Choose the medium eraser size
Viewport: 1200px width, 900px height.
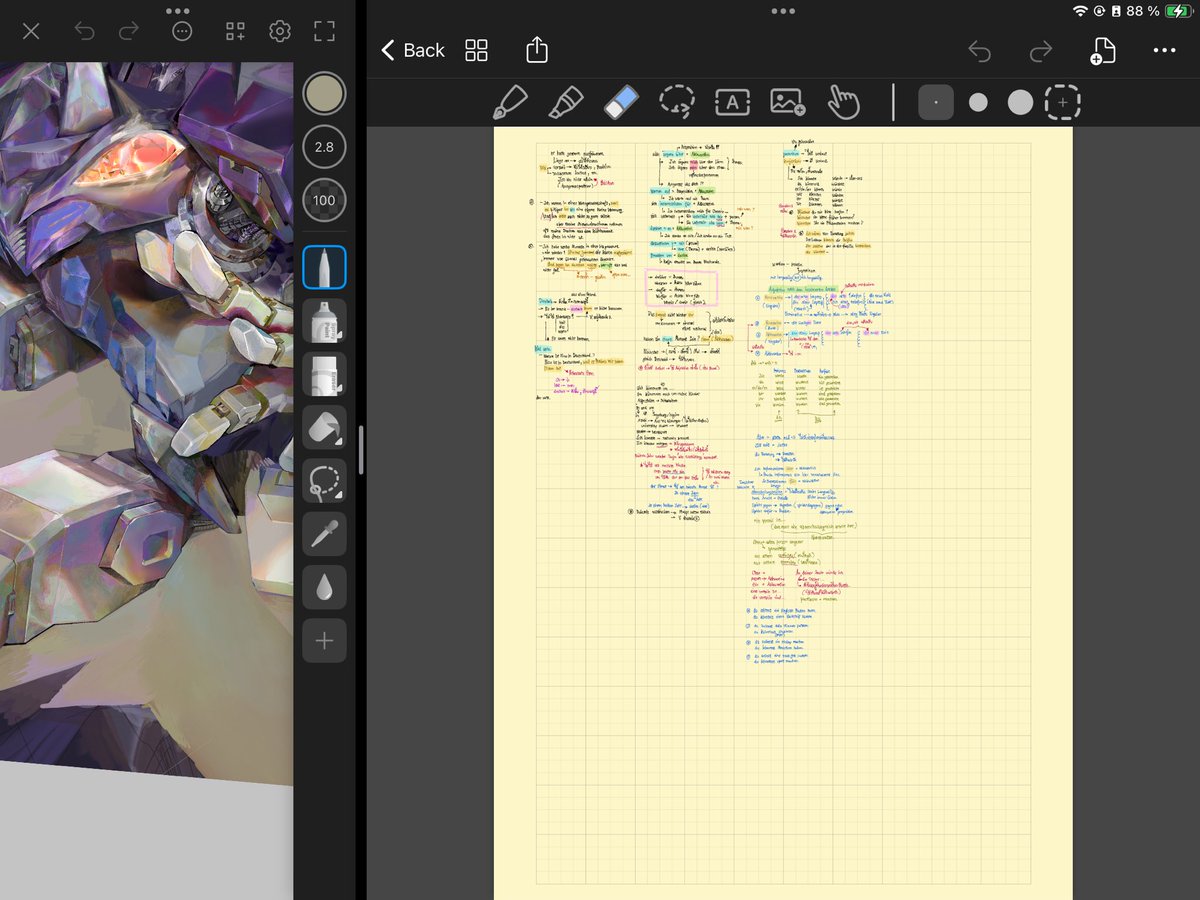point(978,102)
